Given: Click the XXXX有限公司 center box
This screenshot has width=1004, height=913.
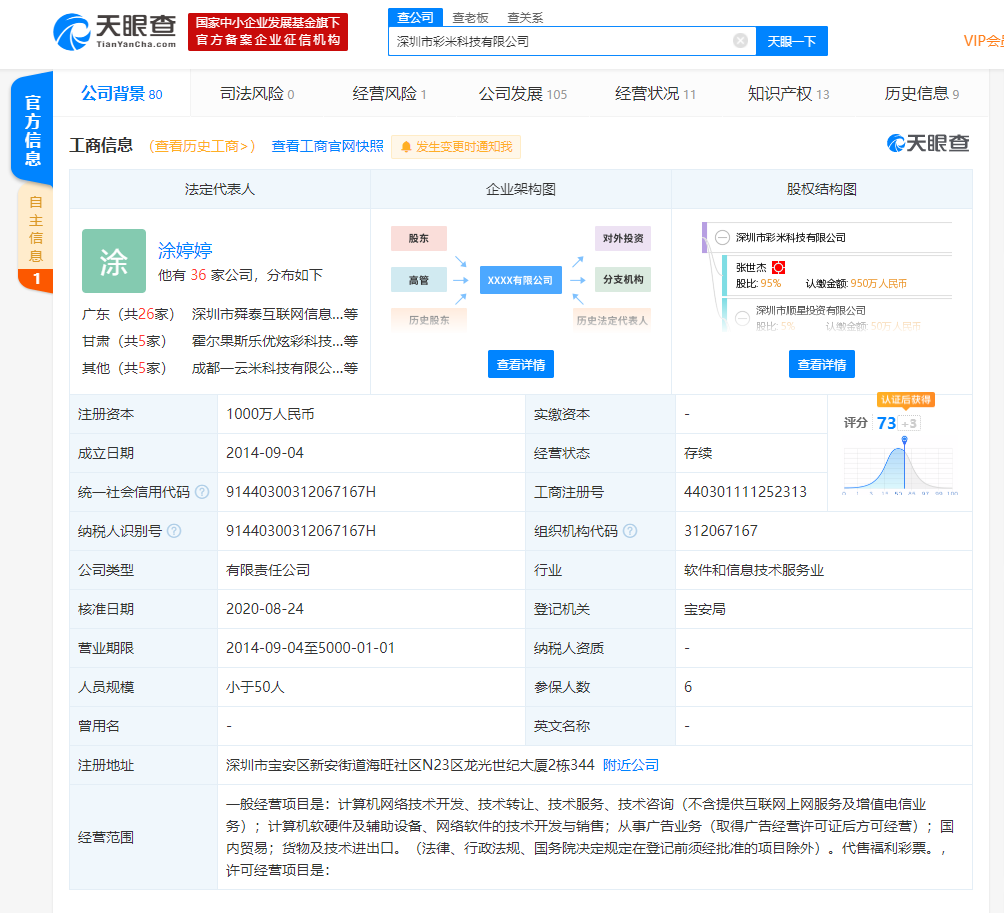Looking at the screenshot, I should coord(521,280).
